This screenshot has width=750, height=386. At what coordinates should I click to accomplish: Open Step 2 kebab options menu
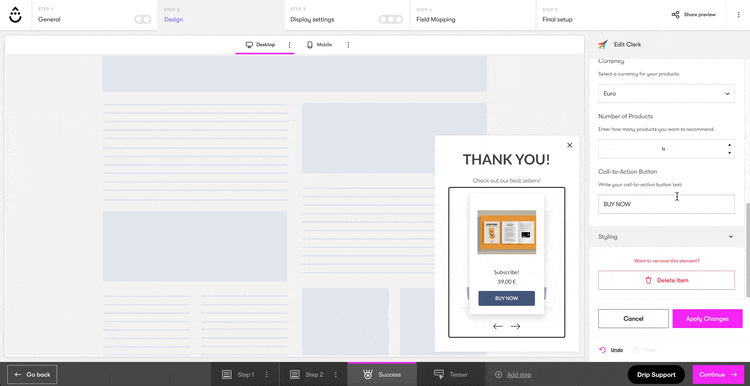click(x=336, y=375)
